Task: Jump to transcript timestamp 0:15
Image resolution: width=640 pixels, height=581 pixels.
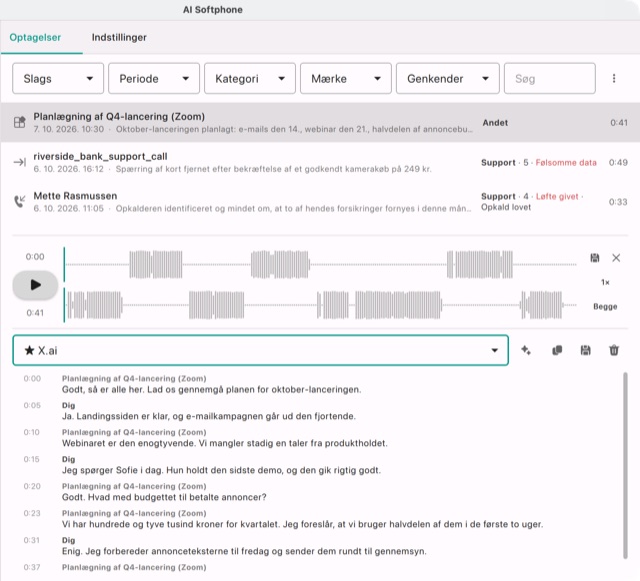Action: click(x=31, y=459)
